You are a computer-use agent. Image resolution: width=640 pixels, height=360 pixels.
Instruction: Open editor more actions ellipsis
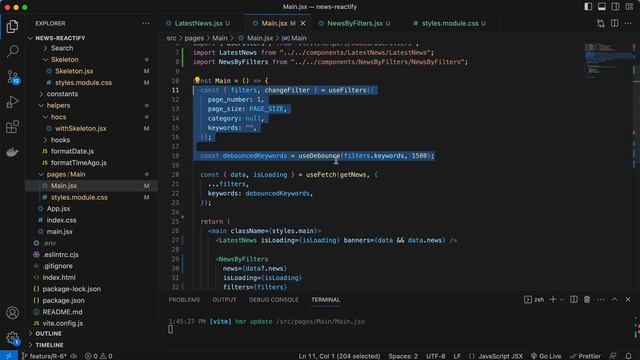tap(628, 23)
